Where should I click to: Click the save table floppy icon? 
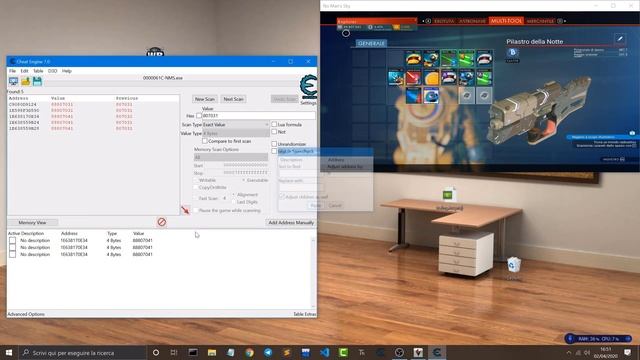[37, 81]
